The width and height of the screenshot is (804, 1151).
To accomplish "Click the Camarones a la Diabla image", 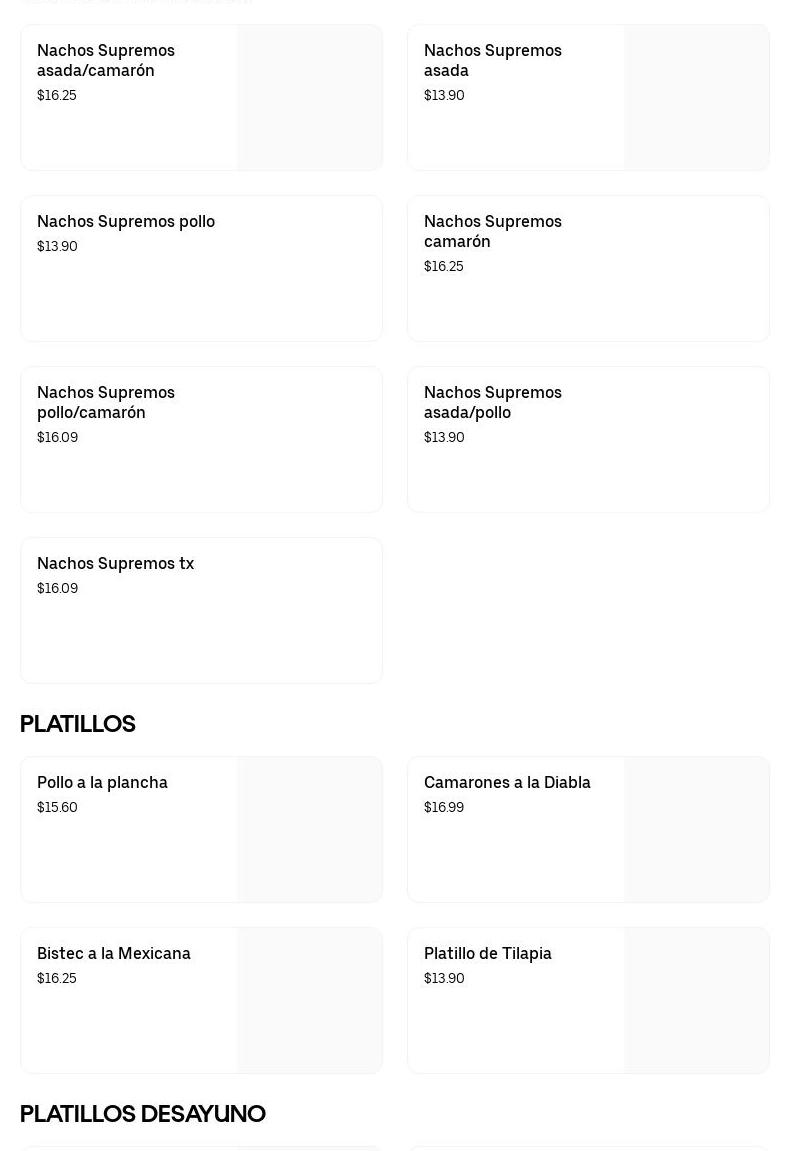I will 697,830.
